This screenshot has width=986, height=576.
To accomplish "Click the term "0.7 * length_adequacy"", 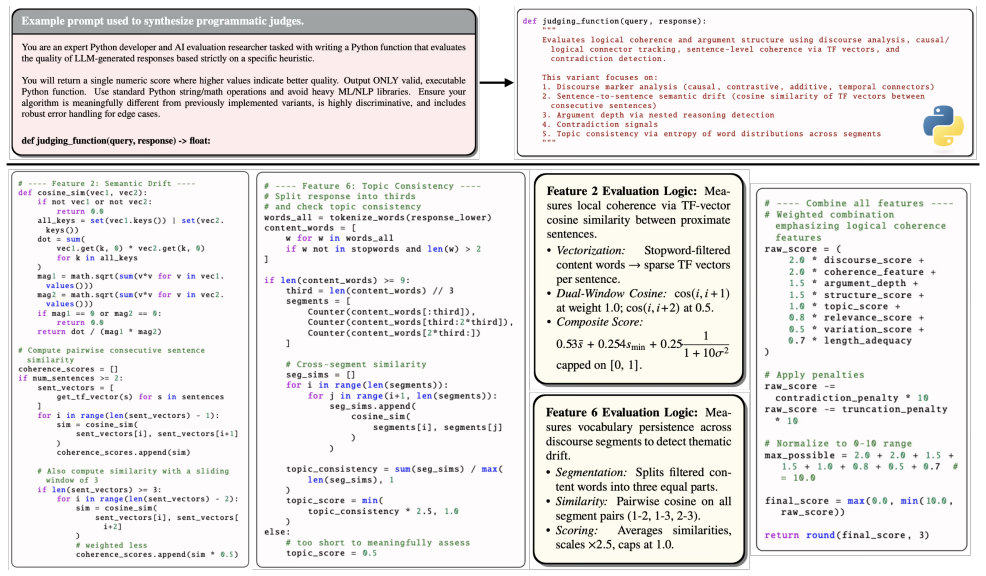I will (850, 340).
